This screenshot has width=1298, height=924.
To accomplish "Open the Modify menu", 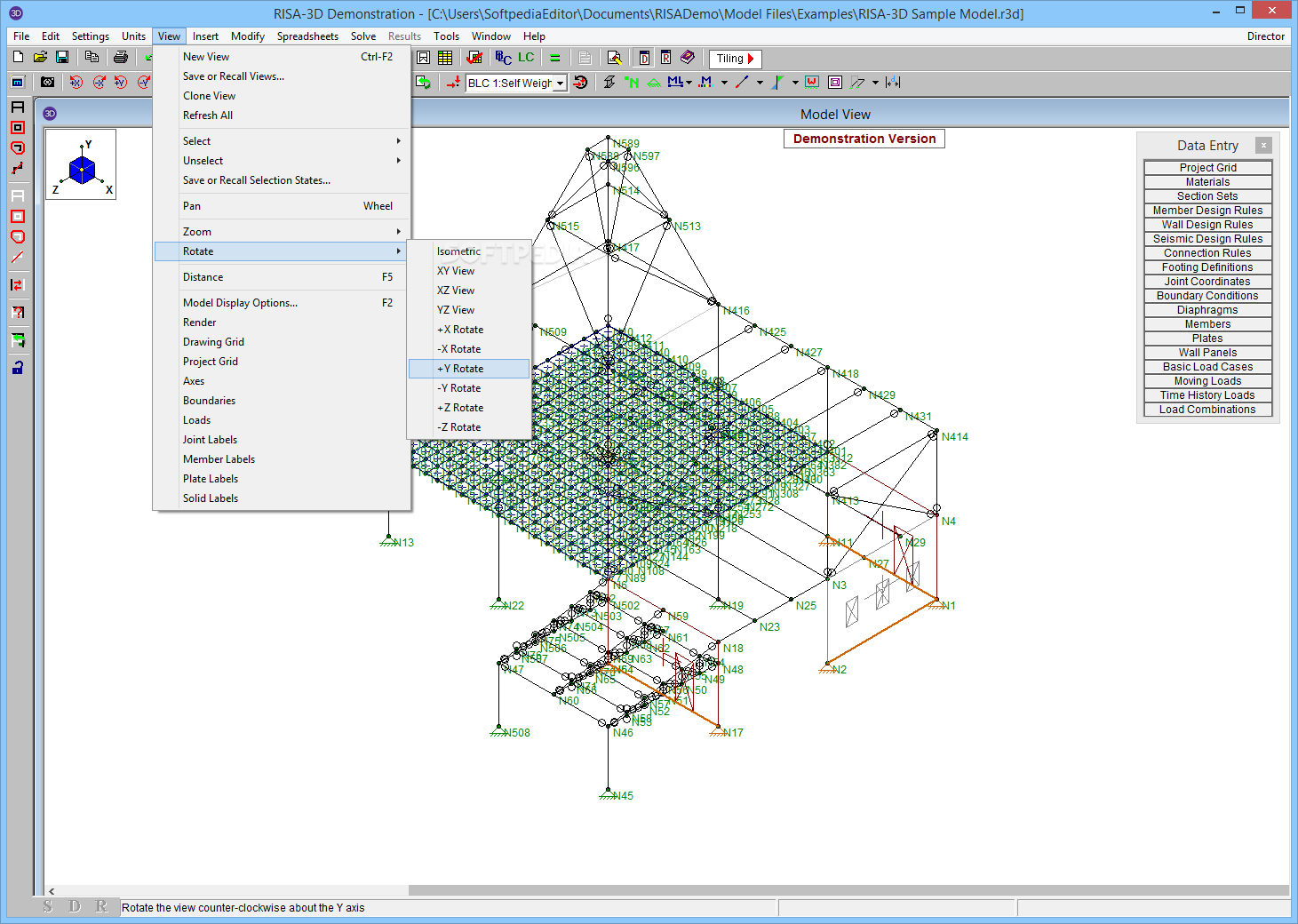I will tap(248, 36).
